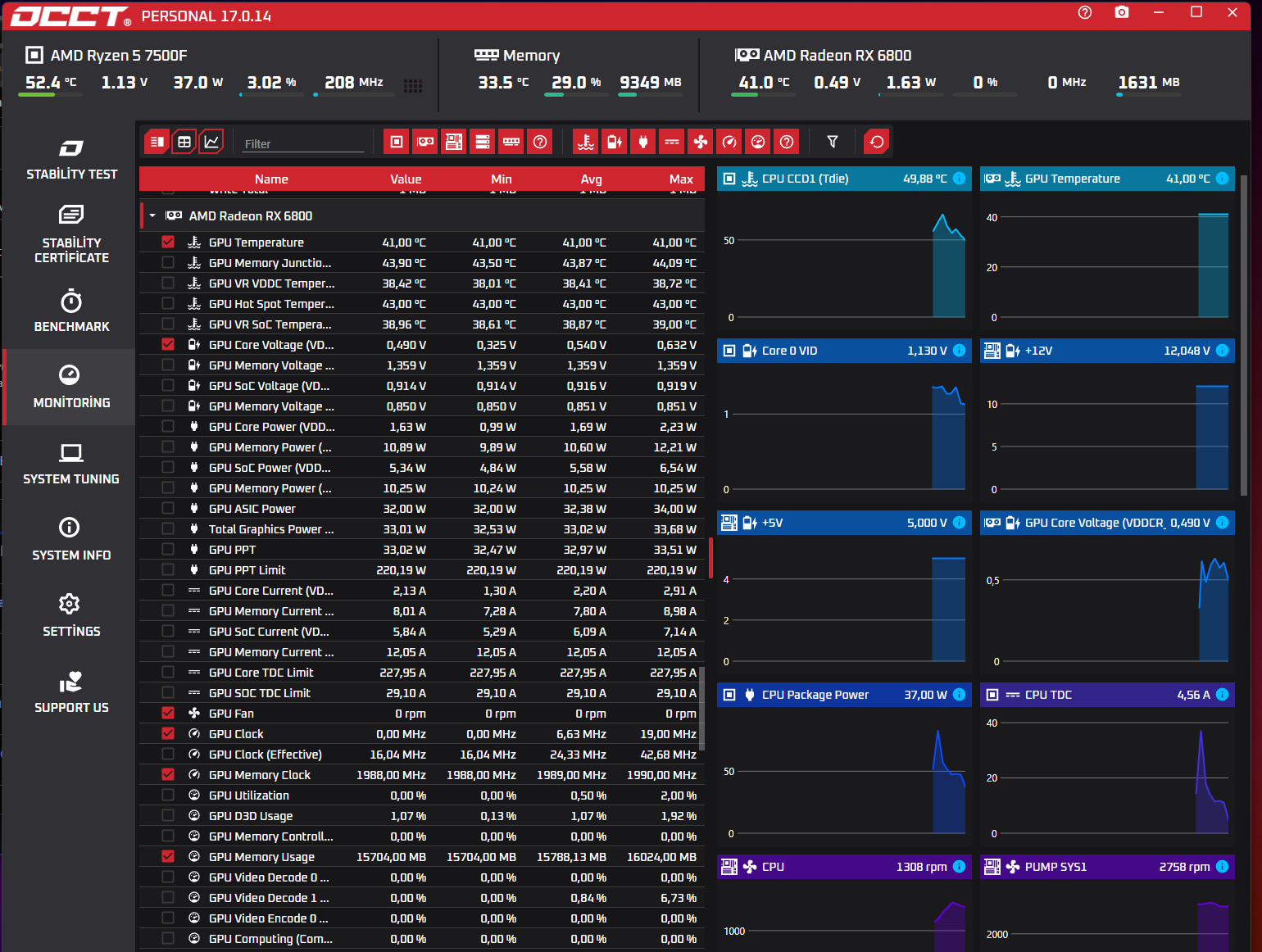Click the CPU CCD1 (Tdie) graph header
The width and height of the screenshot is (1262, 952).
click(x=844, y=179)
